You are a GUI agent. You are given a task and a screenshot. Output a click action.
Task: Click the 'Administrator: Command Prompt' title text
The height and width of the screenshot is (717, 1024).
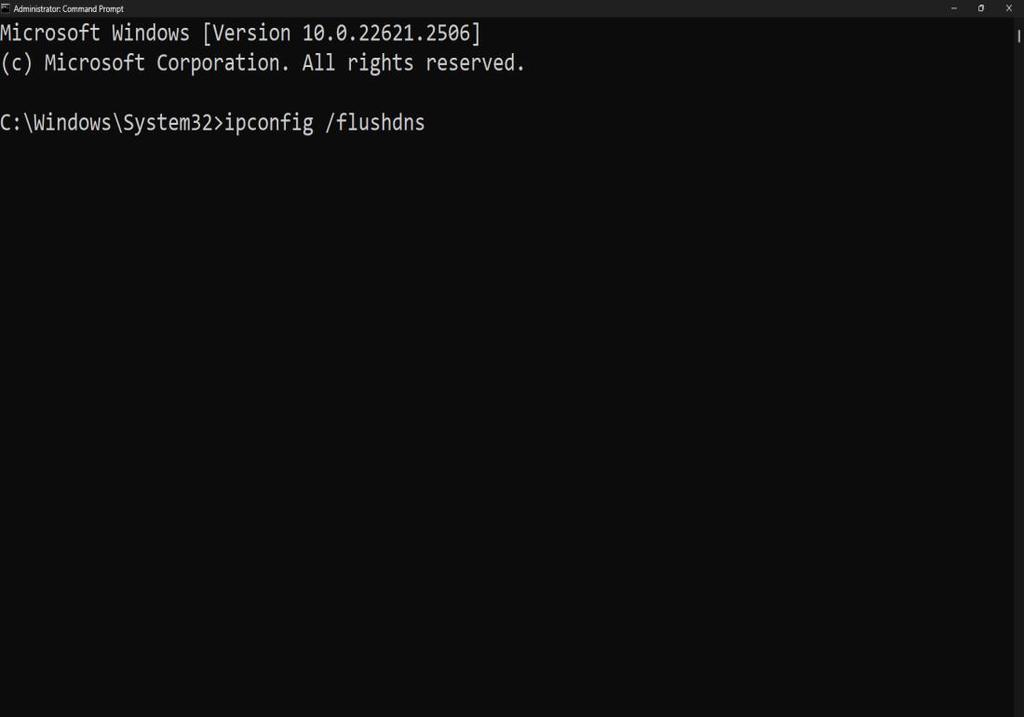[69, 8]
